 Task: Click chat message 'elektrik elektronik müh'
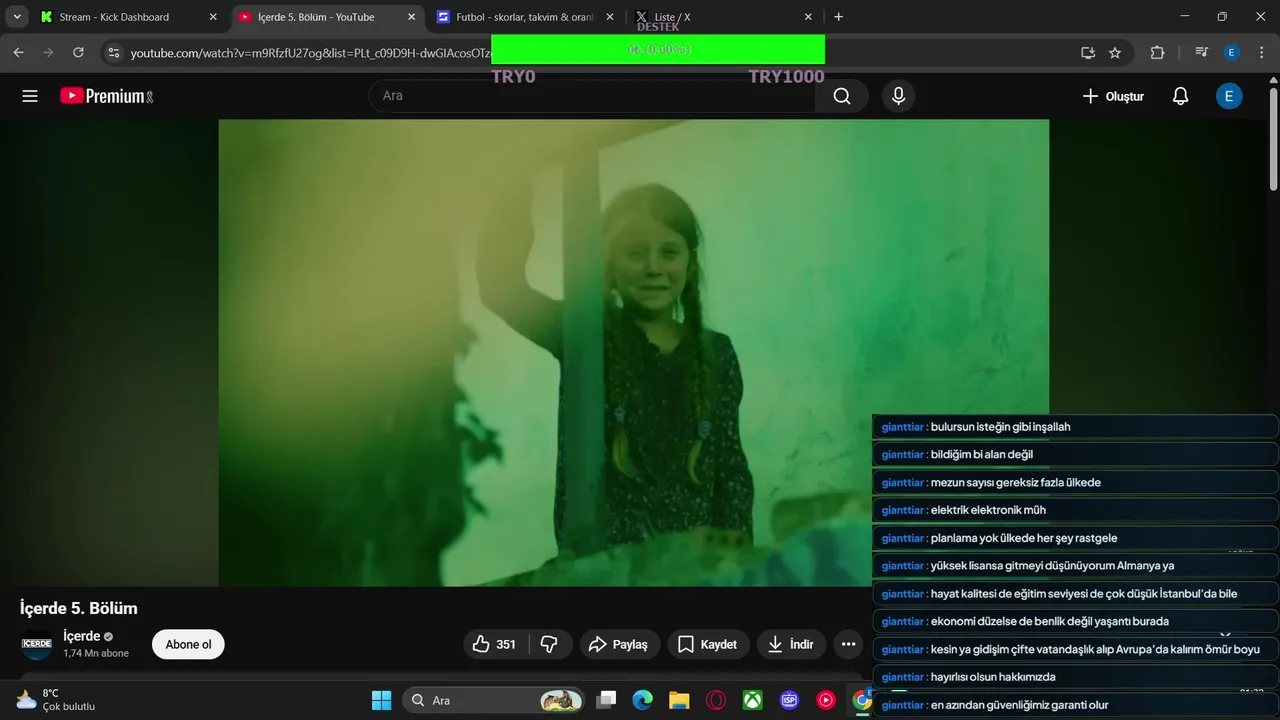[x=1075, y=510]
